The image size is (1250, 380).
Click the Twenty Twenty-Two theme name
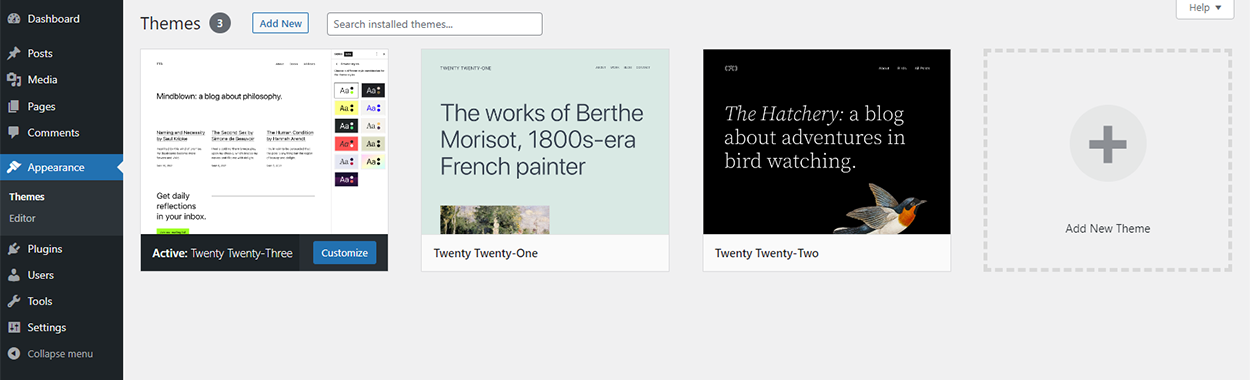767,253
